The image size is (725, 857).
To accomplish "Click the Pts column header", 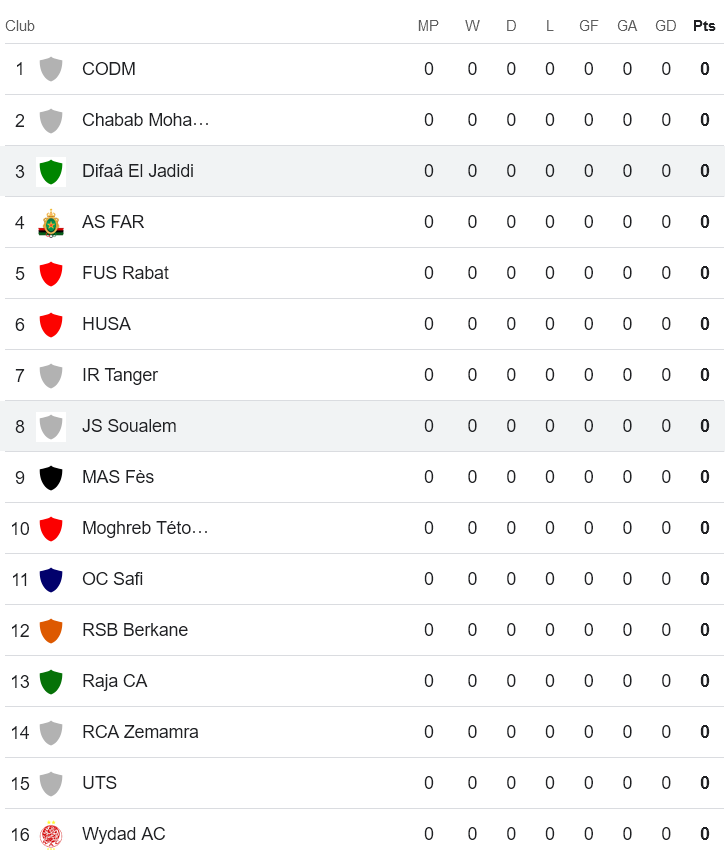I will (x=704, y=26).
